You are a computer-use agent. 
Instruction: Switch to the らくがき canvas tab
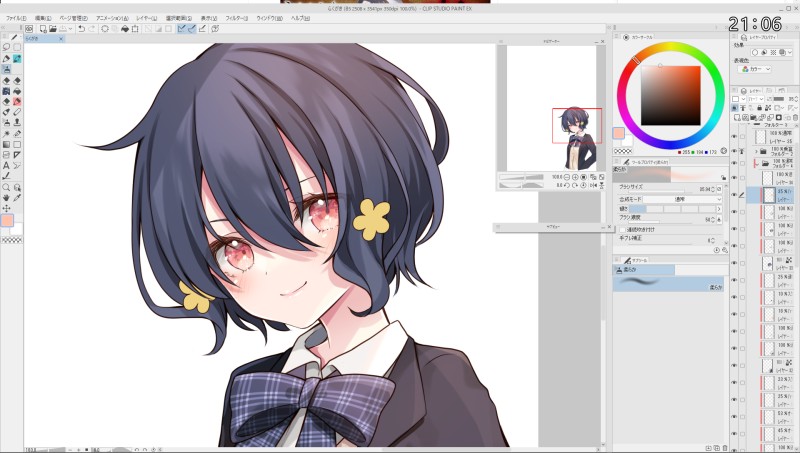(44, 38)
